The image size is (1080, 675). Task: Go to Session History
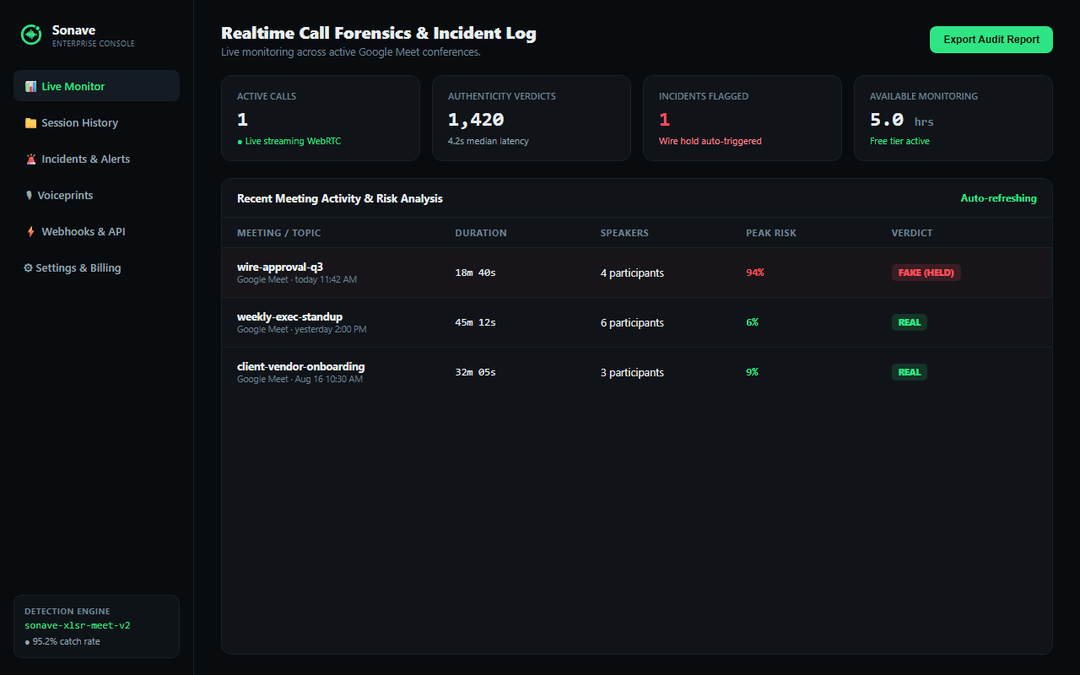(96, 123)
